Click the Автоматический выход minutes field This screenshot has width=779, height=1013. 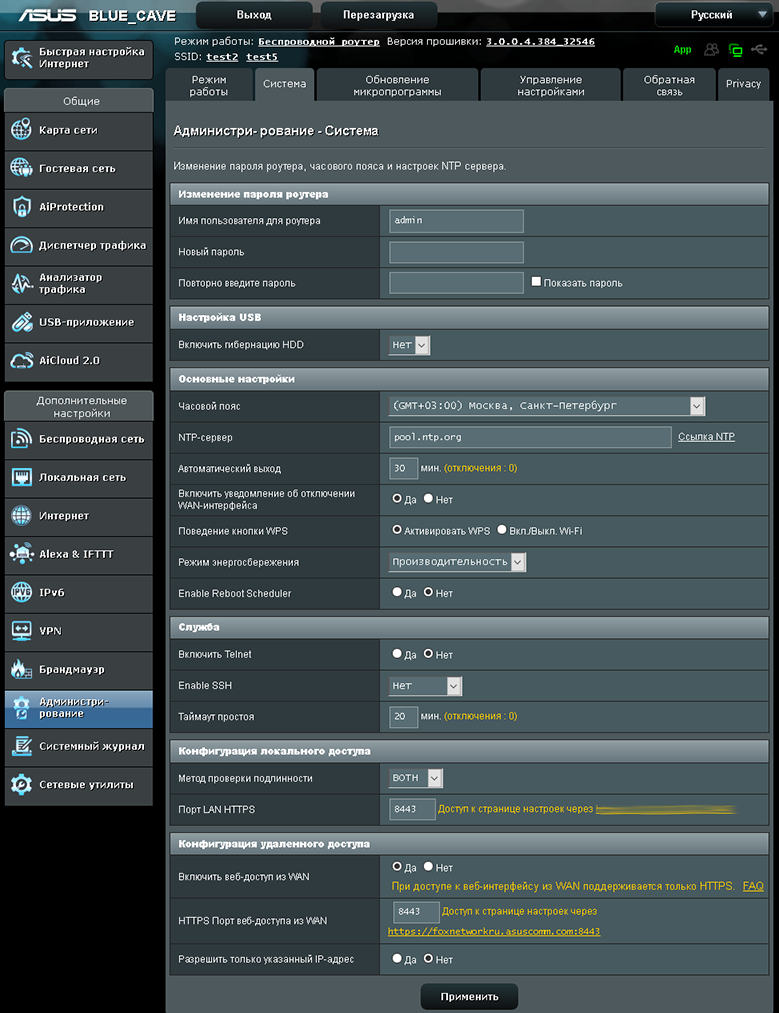point(404,468)
